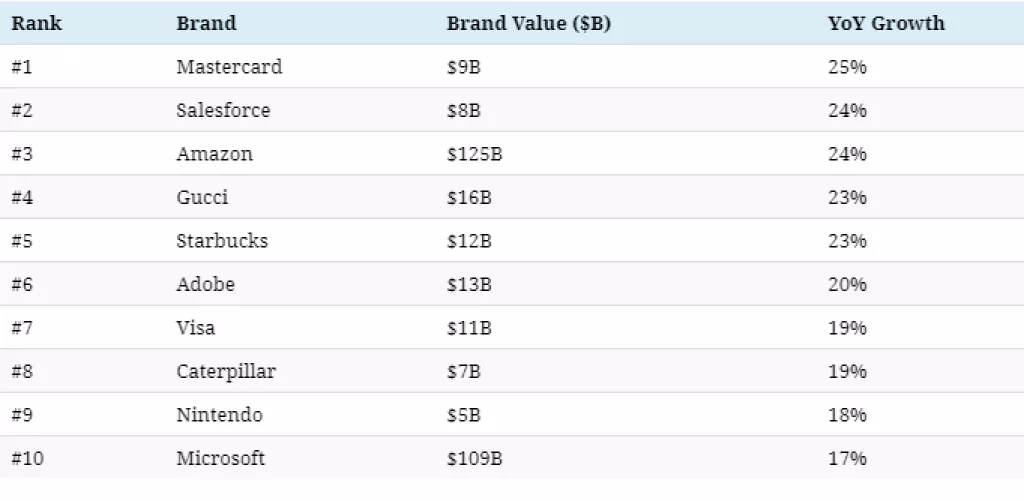1024x501 pixels.
Task: Select the Visa brand cell
Action: [x=195, y=328]
